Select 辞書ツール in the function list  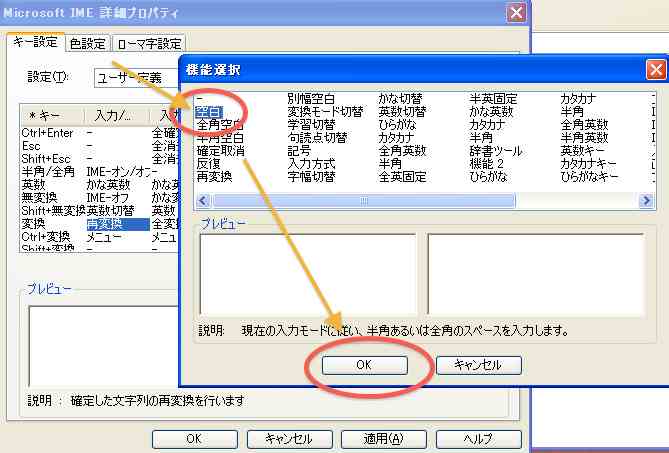tap(496, 151)
